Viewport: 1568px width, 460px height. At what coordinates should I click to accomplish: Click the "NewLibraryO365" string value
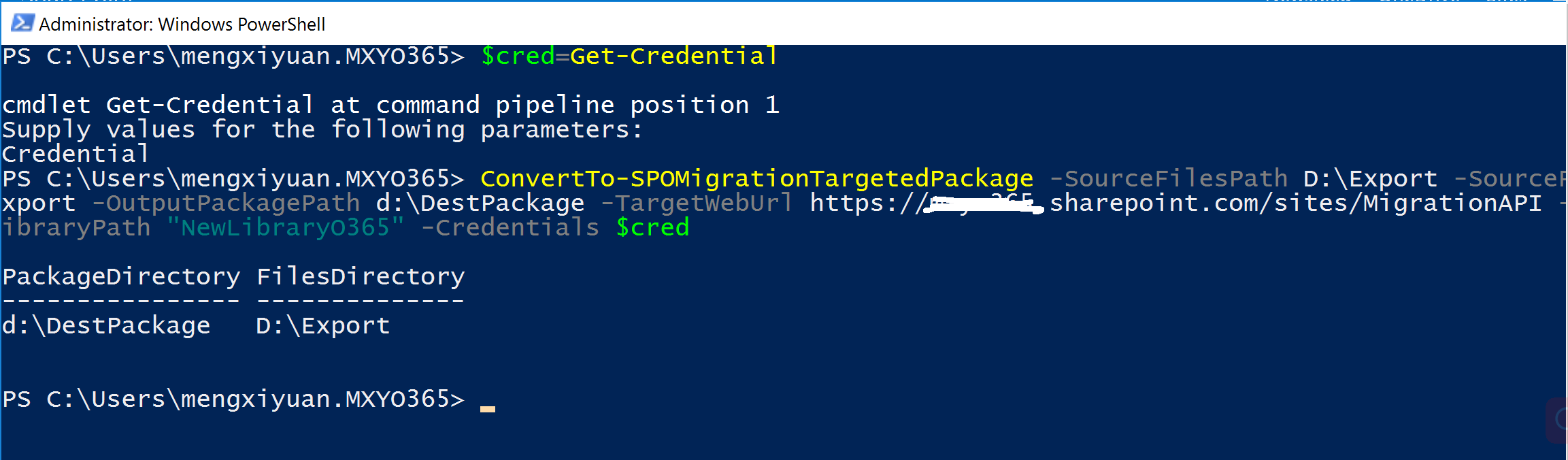point(286,228)
